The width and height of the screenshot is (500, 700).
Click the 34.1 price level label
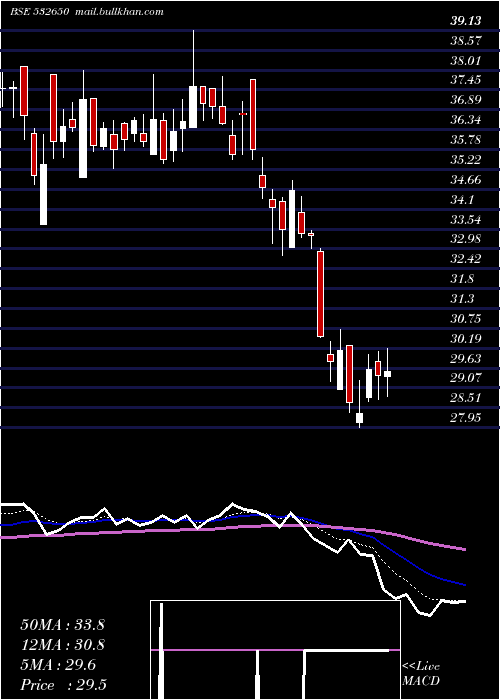tap(462, 200)
